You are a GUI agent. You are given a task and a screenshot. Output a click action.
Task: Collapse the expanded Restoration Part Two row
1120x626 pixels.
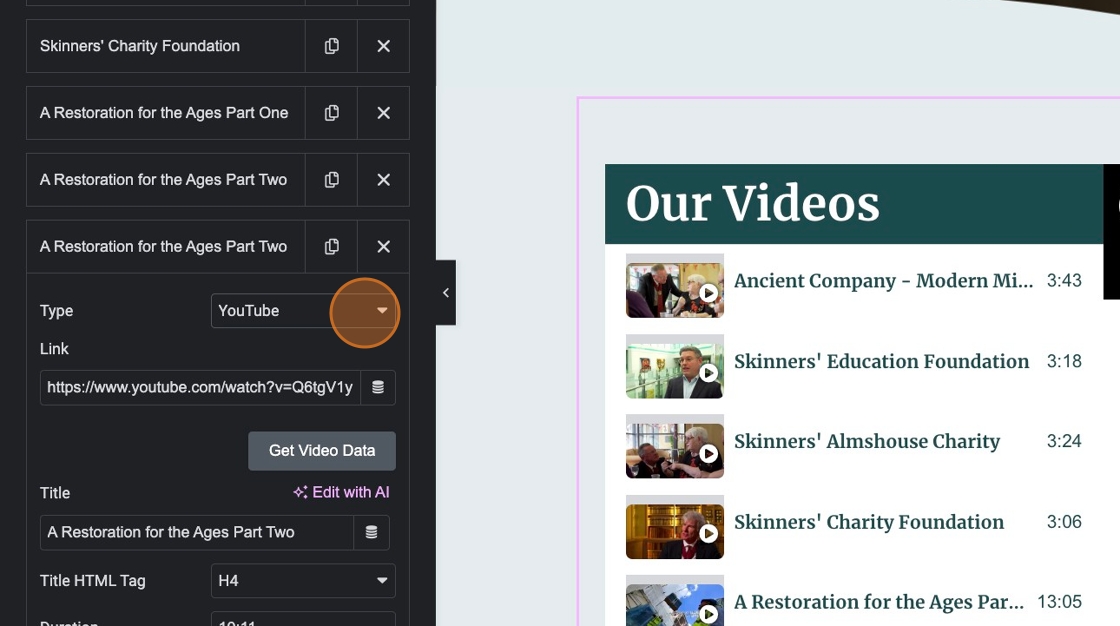[166, 247]
